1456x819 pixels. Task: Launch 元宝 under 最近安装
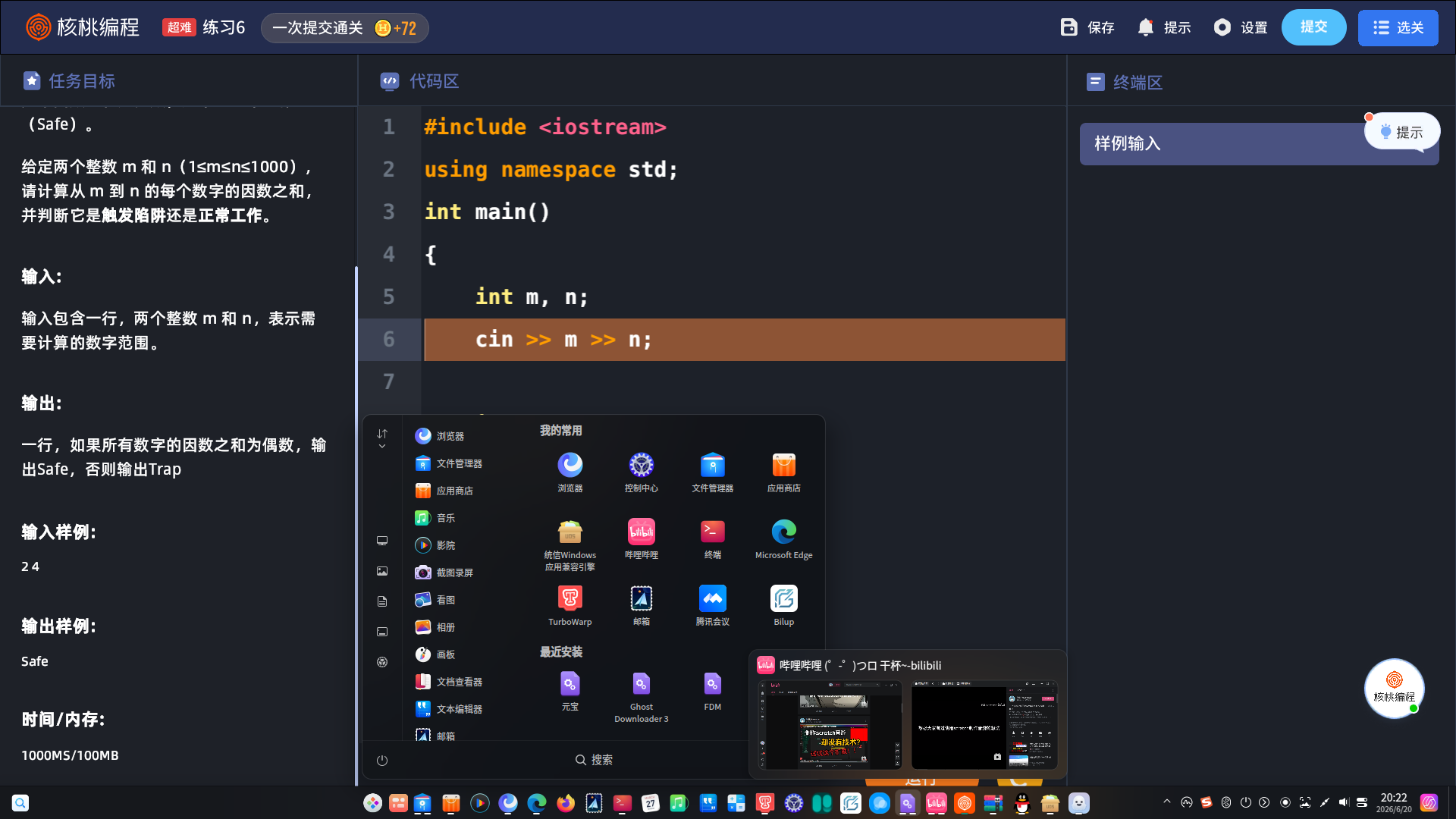pyautogui.click(x=570, y=691)
